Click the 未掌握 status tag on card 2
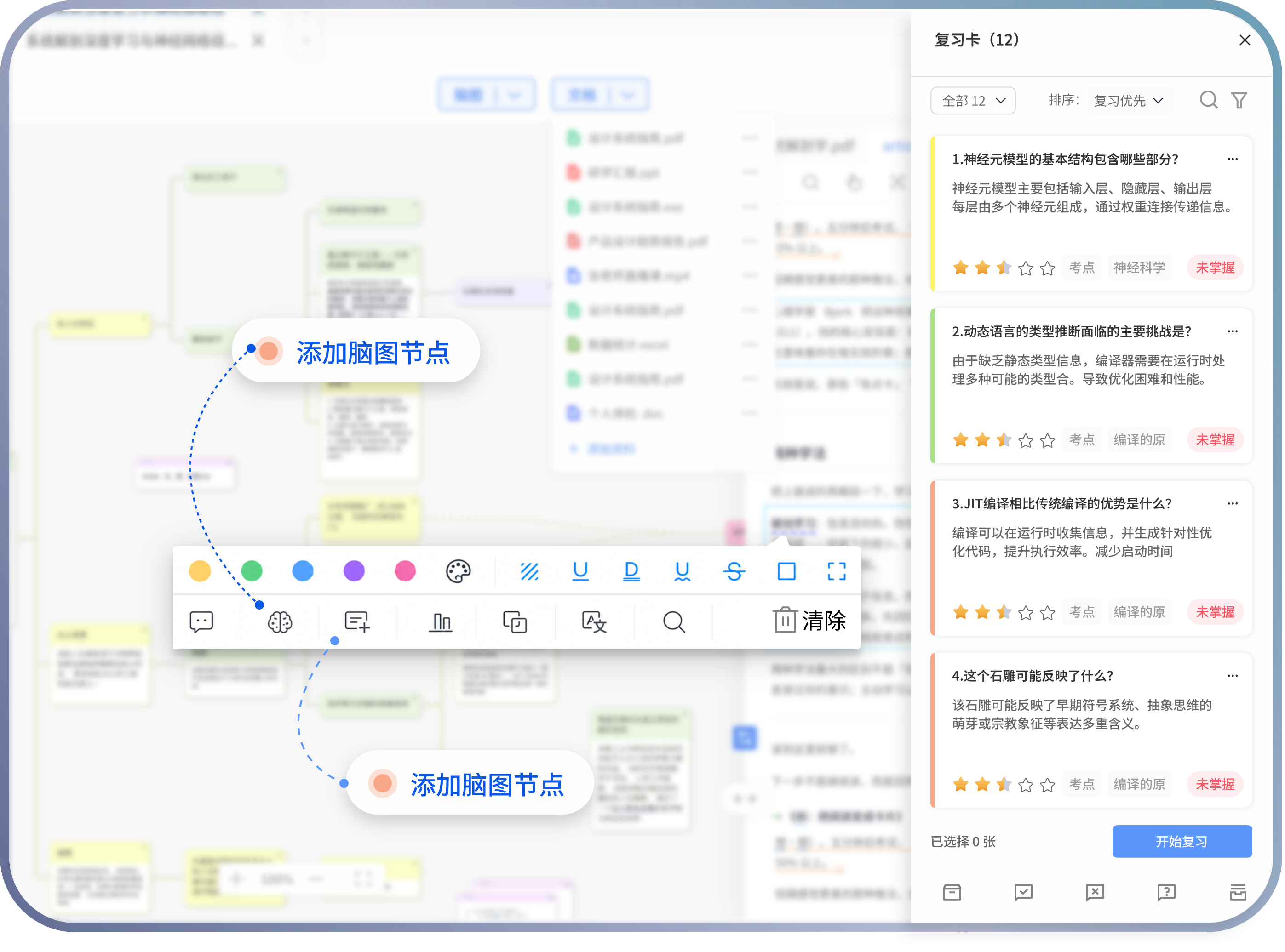1285x952 pixels. 1215,440
